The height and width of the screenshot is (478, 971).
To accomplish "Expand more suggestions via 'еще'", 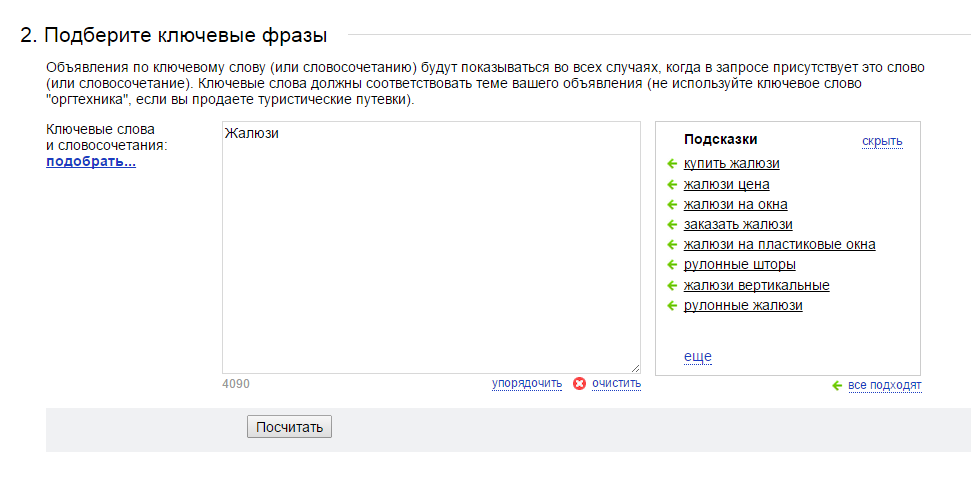I will click(697, 357).
